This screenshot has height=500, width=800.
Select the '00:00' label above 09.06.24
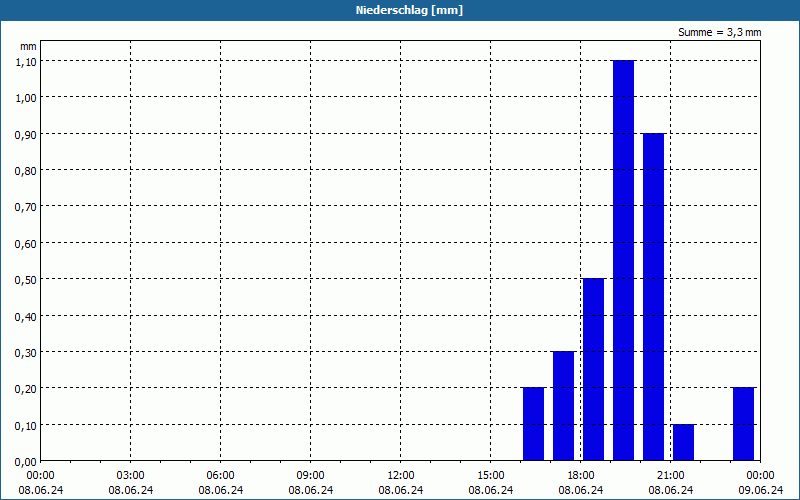tap(760, 476)
